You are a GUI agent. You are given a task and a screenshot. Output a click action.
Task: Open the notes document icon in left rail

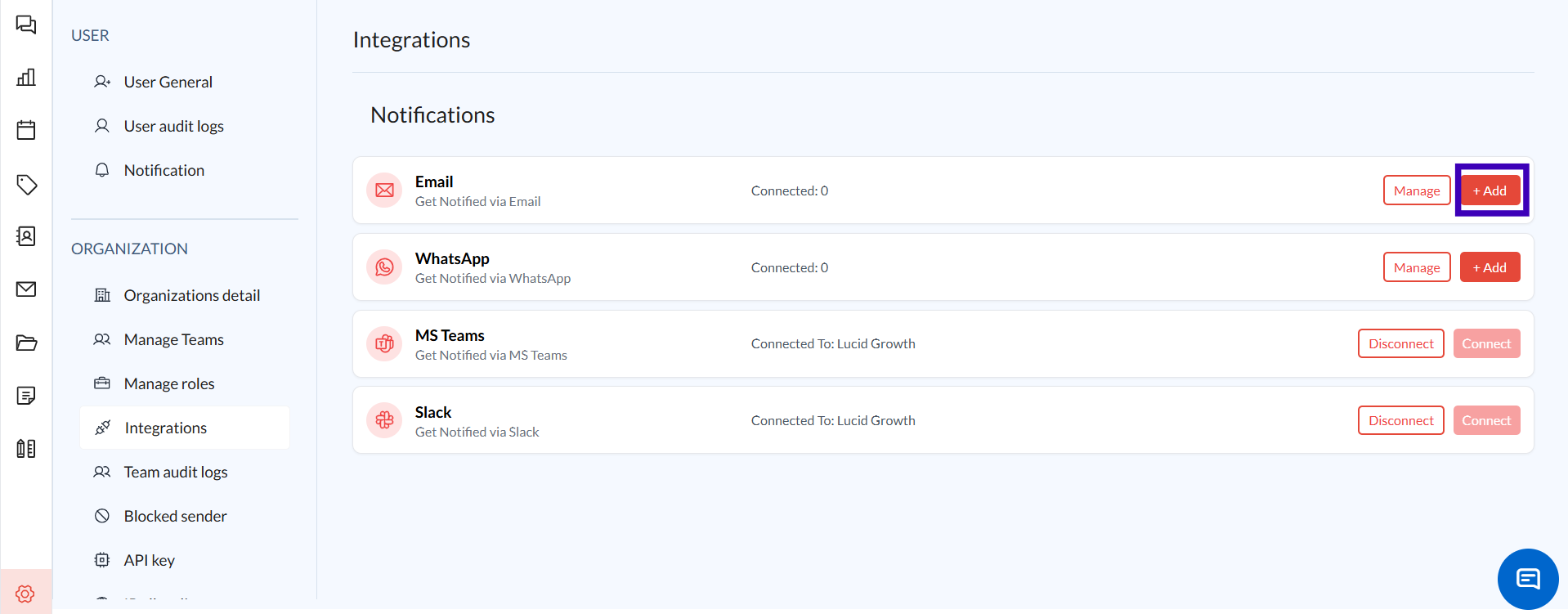[26, 396]
